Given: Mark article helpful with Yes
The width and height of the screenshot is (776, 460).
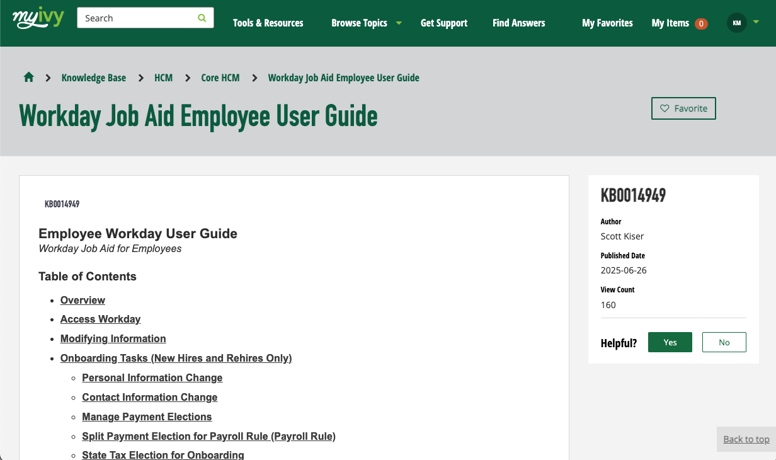Looking at the screenshot, I should coord(670,342).
